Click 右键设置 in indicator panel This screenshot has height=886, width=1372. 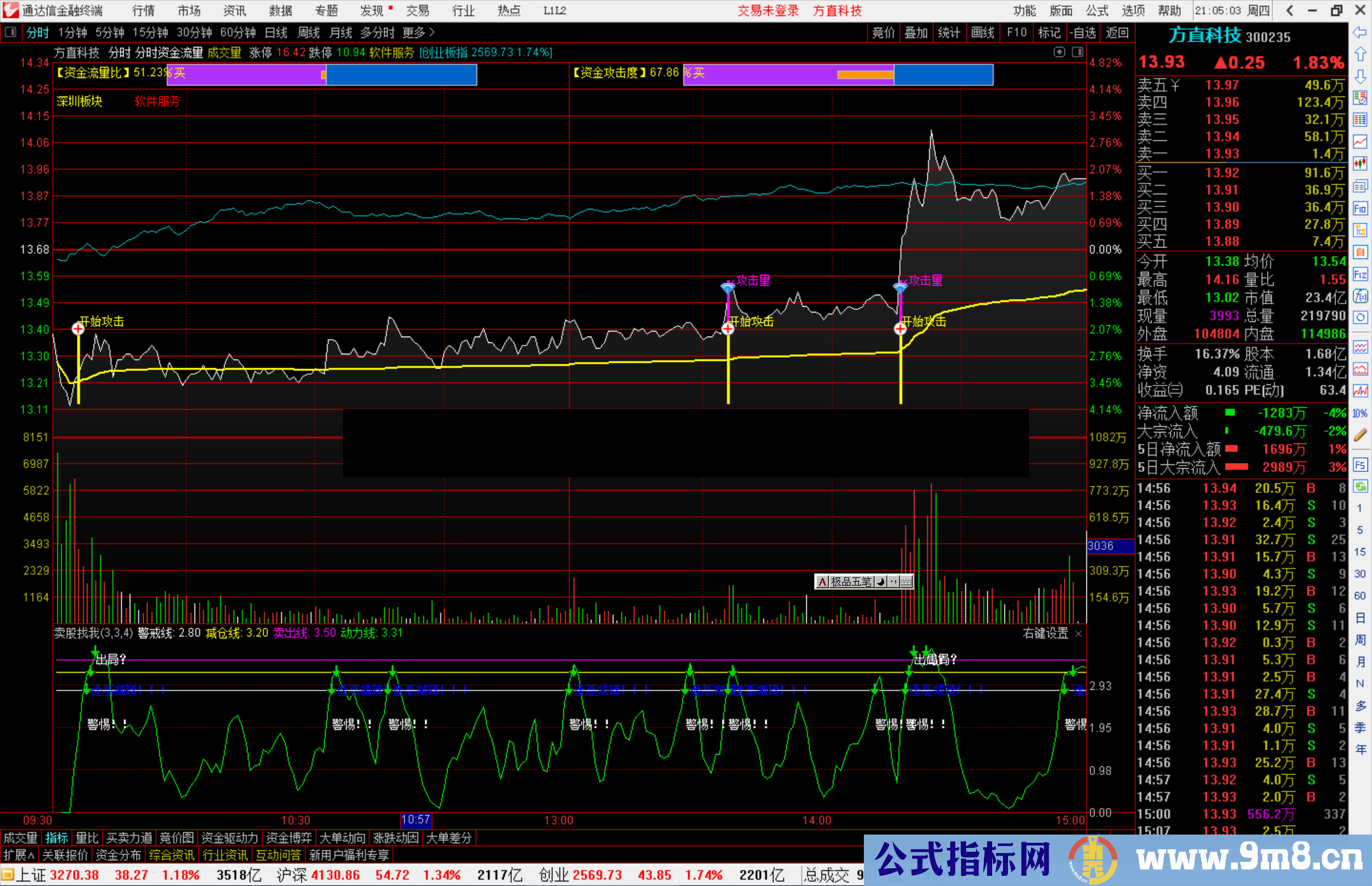[x=1046, y=633]
